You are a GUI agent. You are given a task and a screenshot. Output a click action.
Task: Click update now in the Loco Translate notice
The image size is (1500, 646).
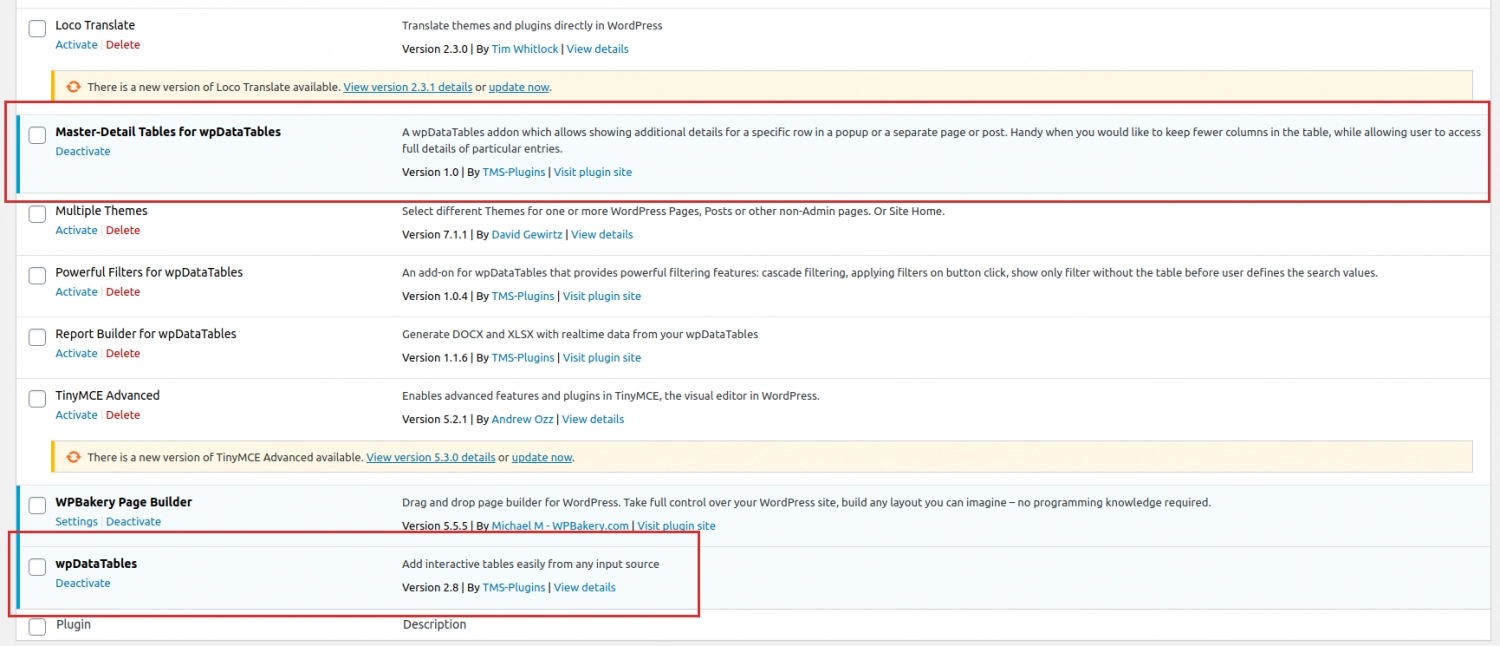coord(519,86)
